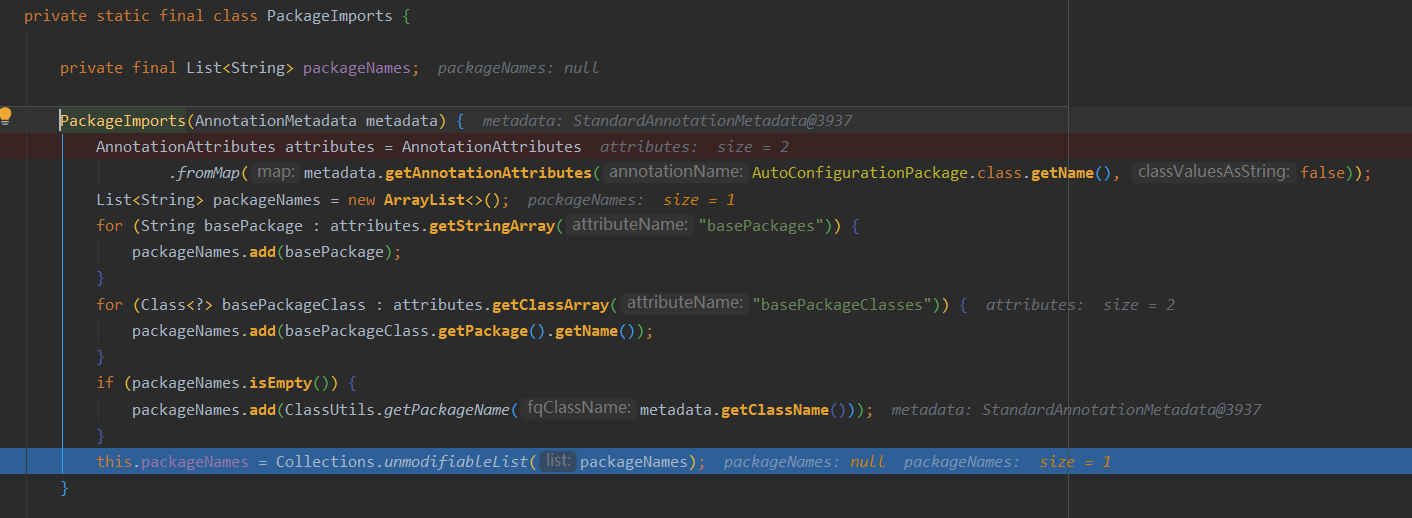Click the yellow lightbulb intention icon
Viewport: 1412px width, 518px height.
pos(6,116)
